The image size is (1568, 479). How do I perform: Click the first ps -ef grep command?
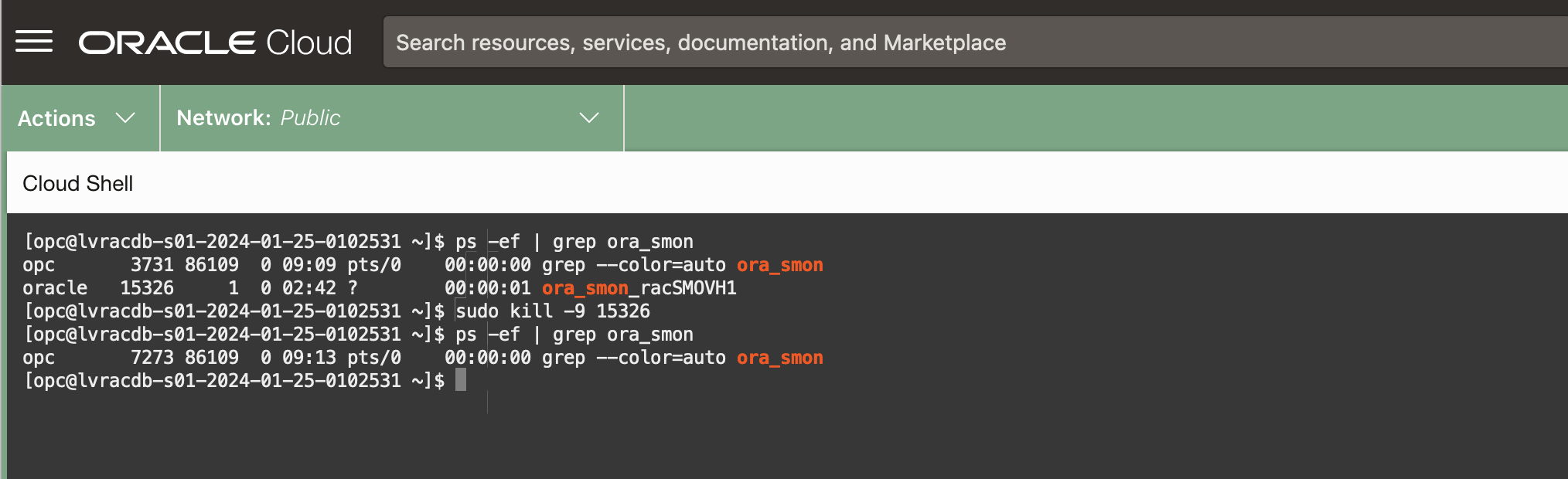pos(574,242)
